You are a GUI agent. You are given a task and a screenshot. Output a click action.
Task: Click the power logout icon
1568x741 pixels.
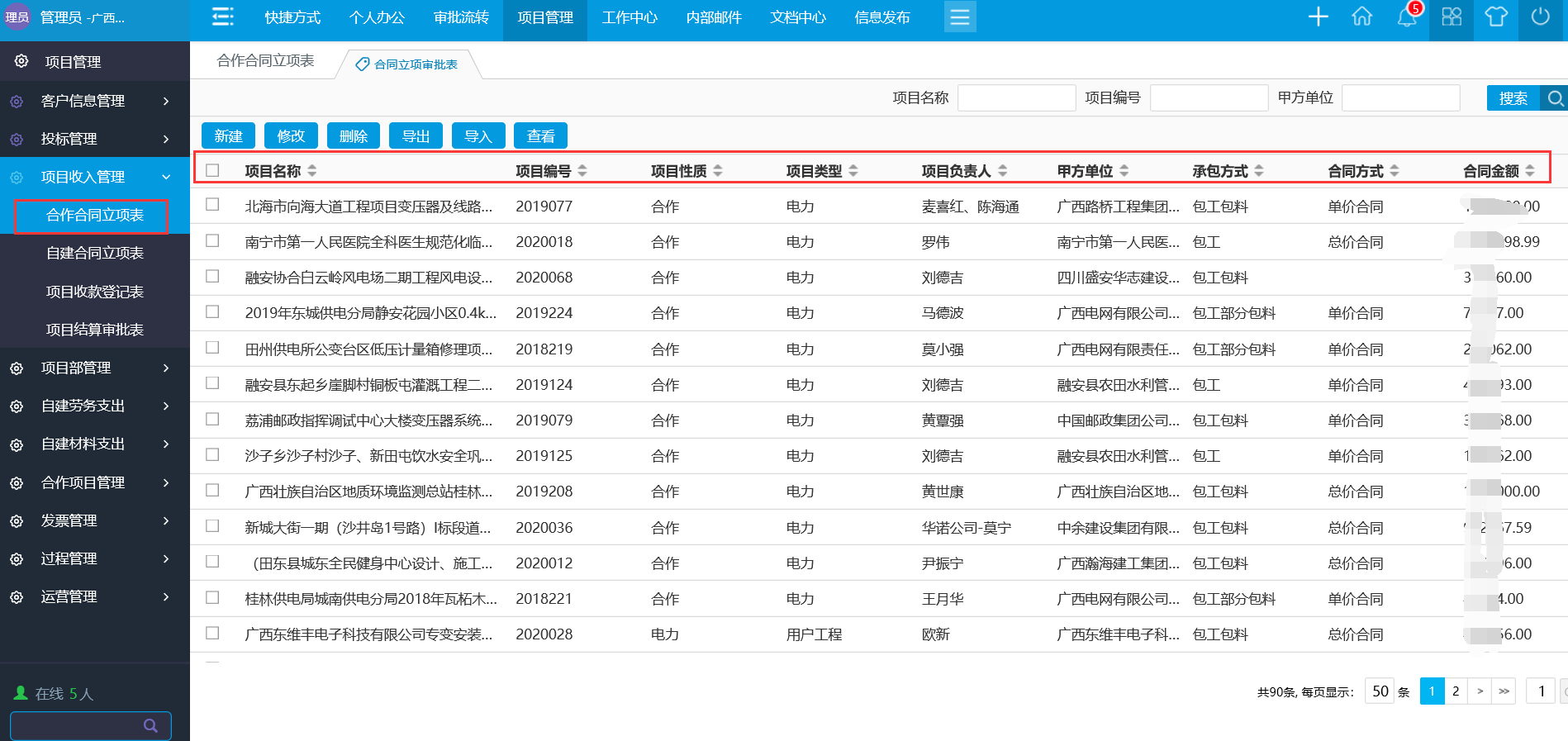coord(1540,17)
